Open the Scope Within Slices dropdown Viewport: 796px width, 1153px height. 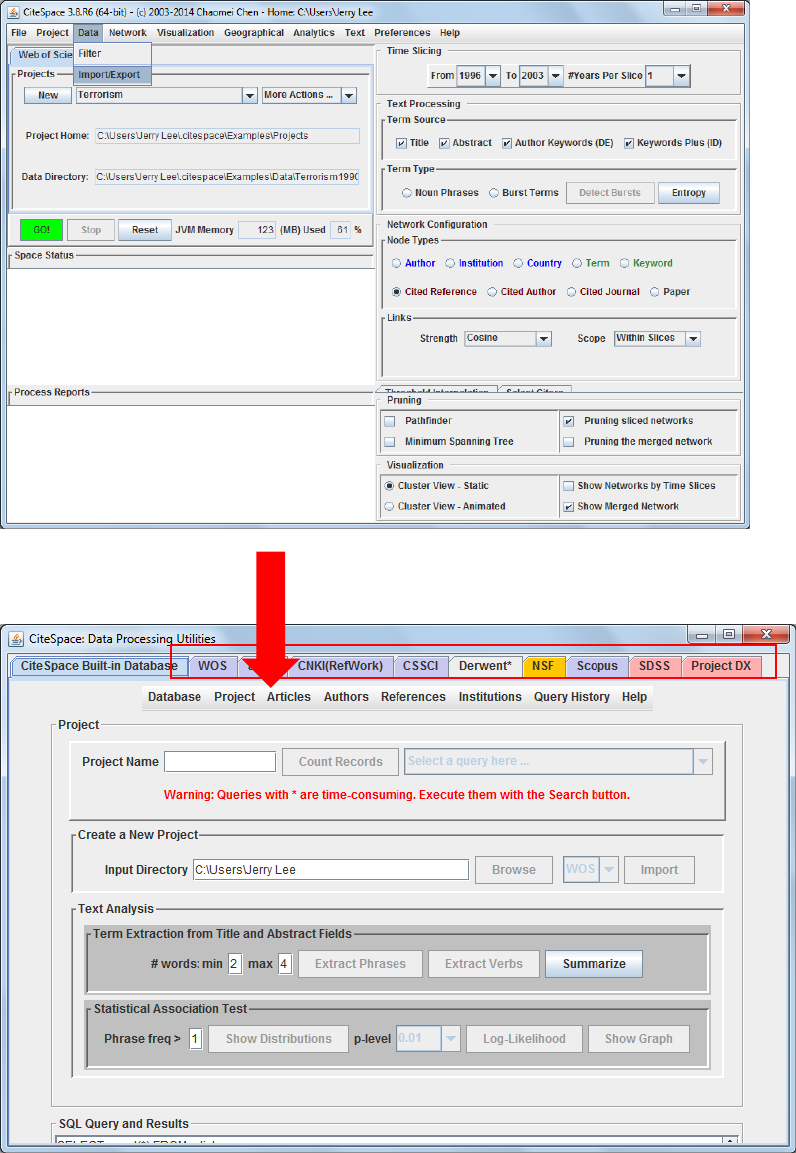692,338
